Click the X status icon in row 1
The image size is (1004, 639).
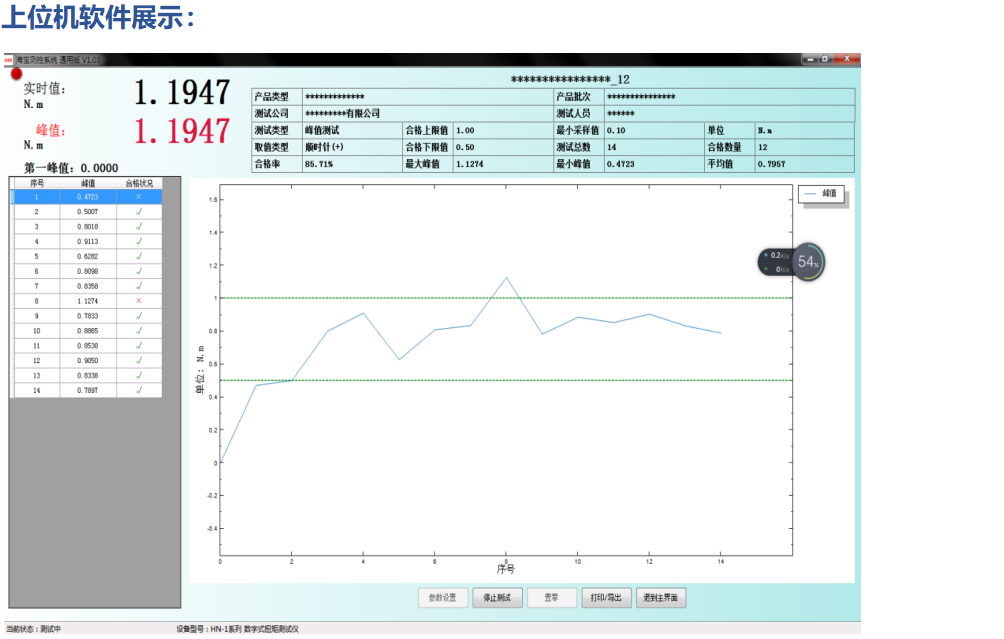(x=139, y=197)
